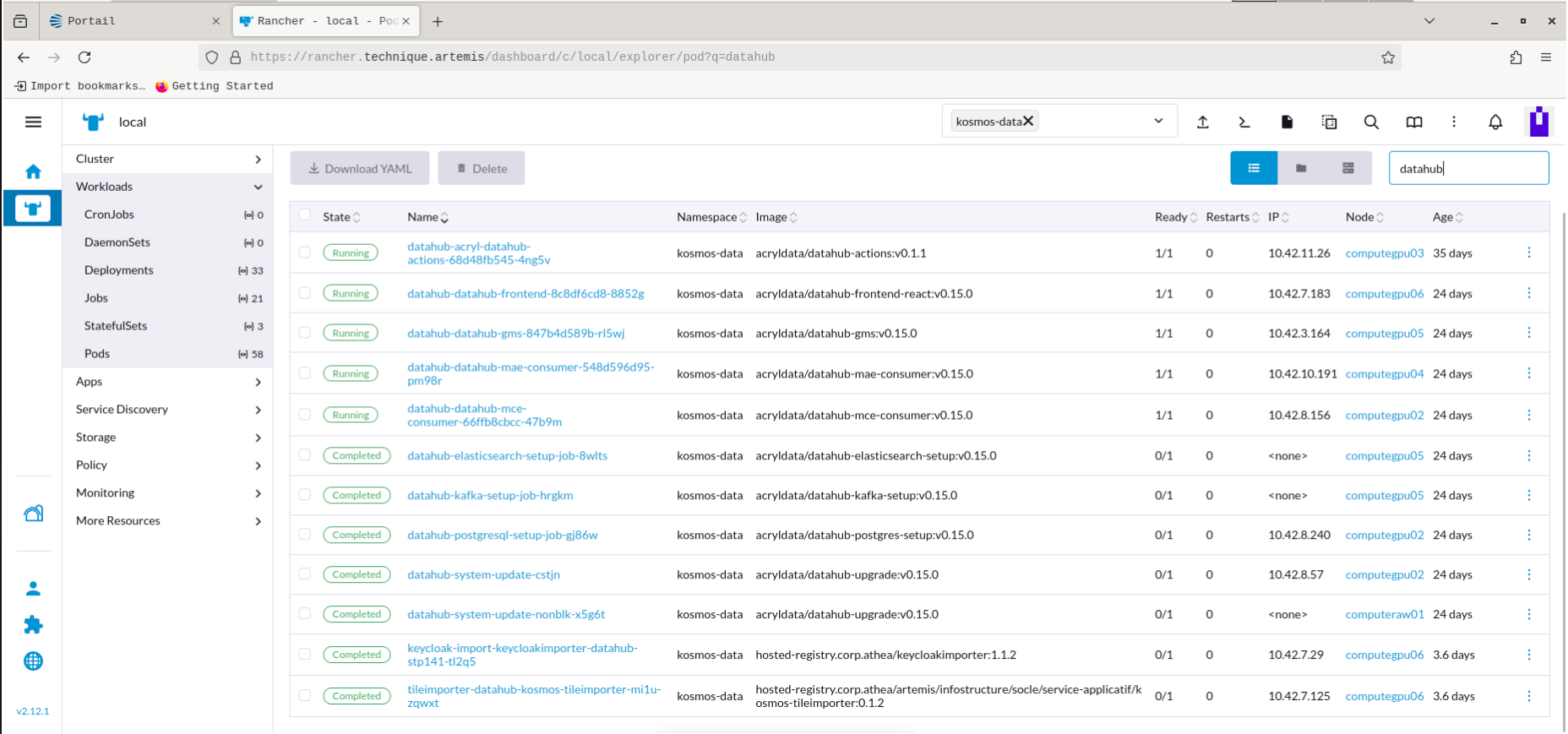Click the Download YAML button
The height and width of the screenshot is (734, 1568).
coord(360,168)
